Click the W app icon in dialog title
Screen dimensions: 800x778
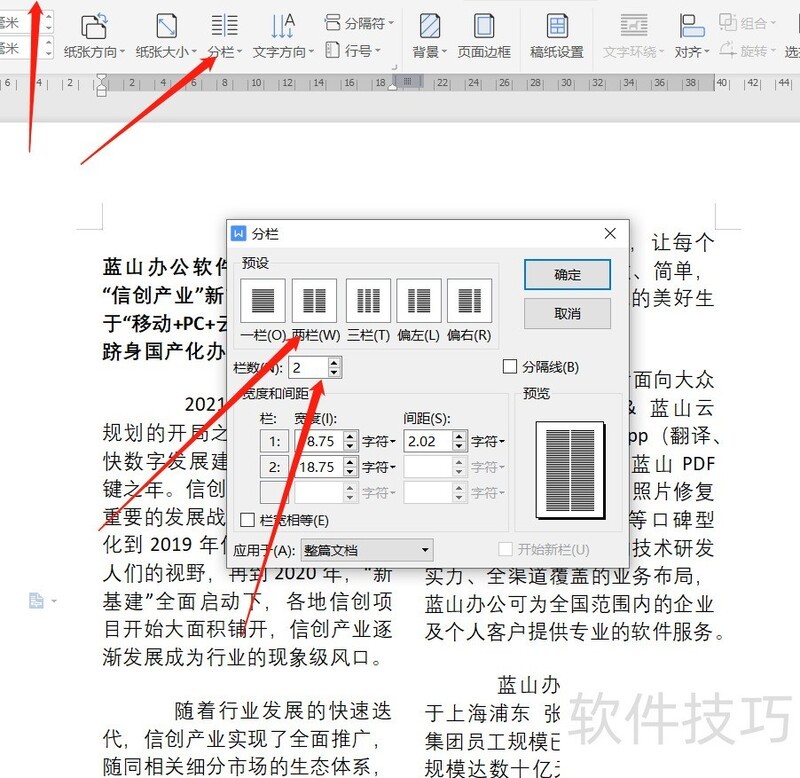click(x=238, y=233)
